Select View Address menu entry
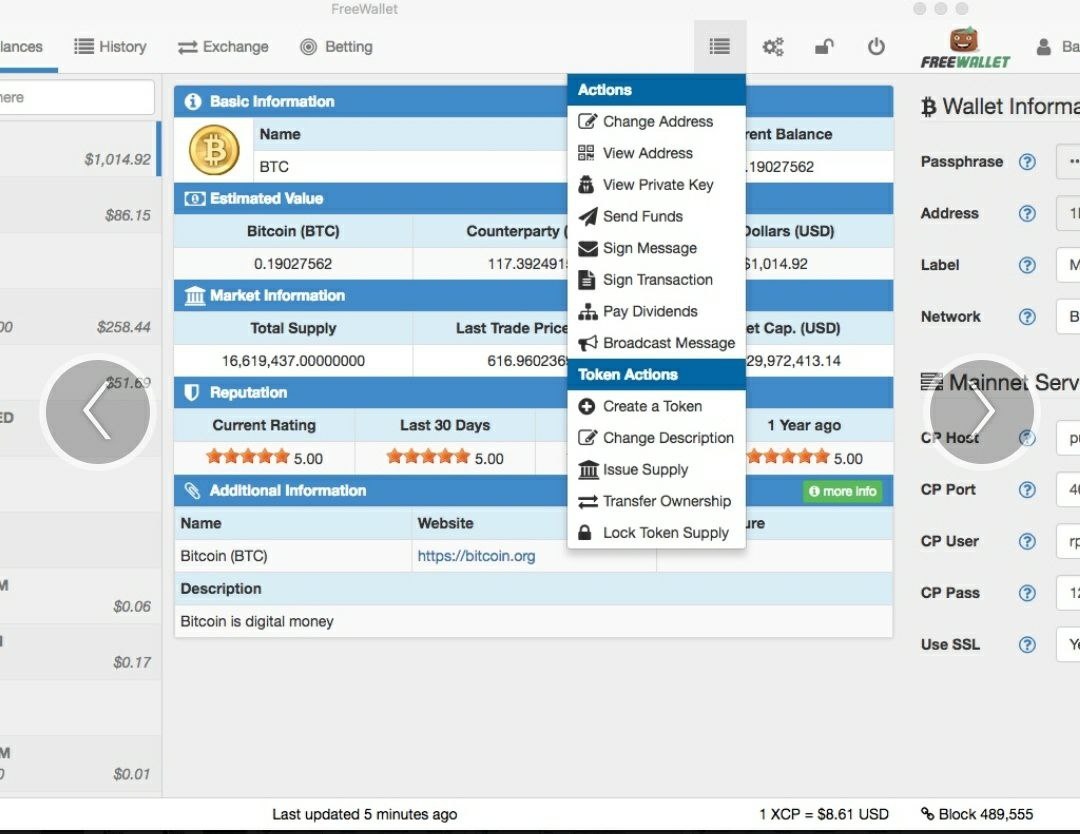This screenshot has height=834, width=1080. (x=656, y=154)
